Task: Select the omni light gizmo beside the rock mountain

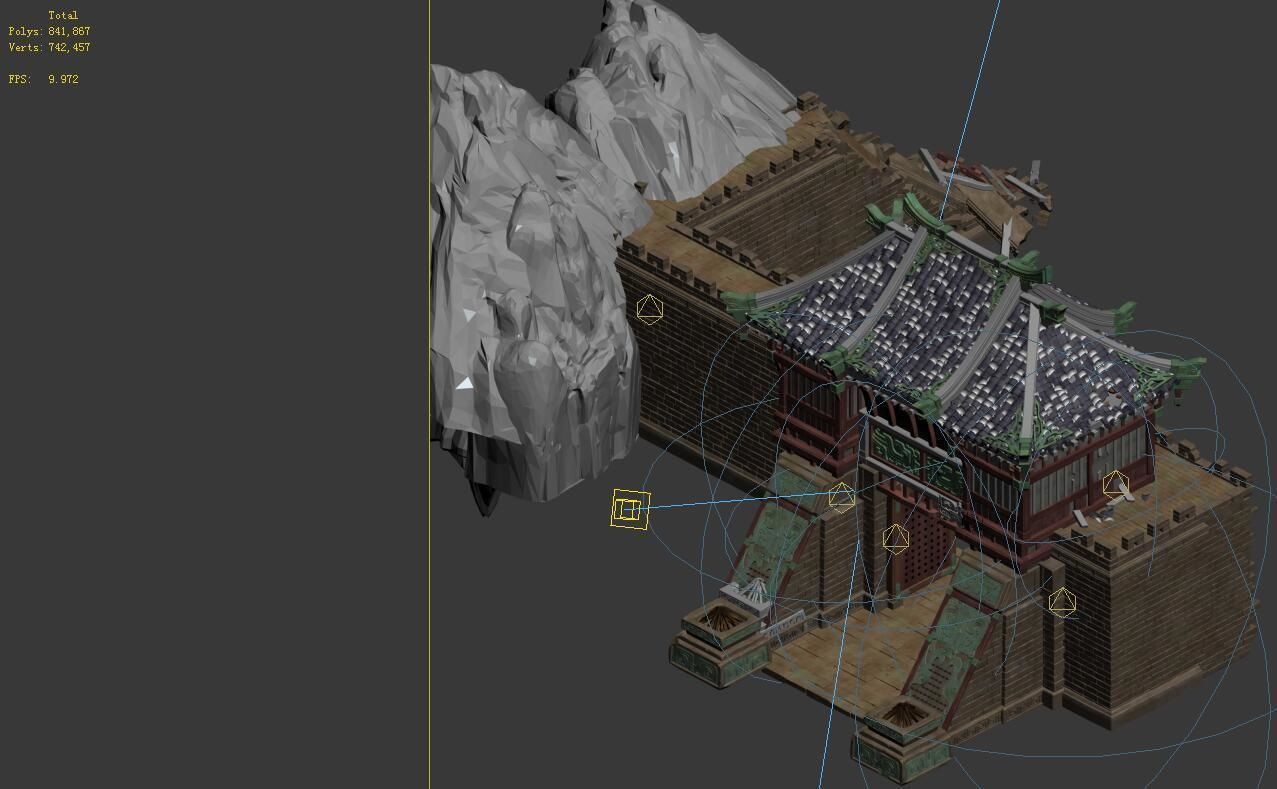Action: click(650, 309)
